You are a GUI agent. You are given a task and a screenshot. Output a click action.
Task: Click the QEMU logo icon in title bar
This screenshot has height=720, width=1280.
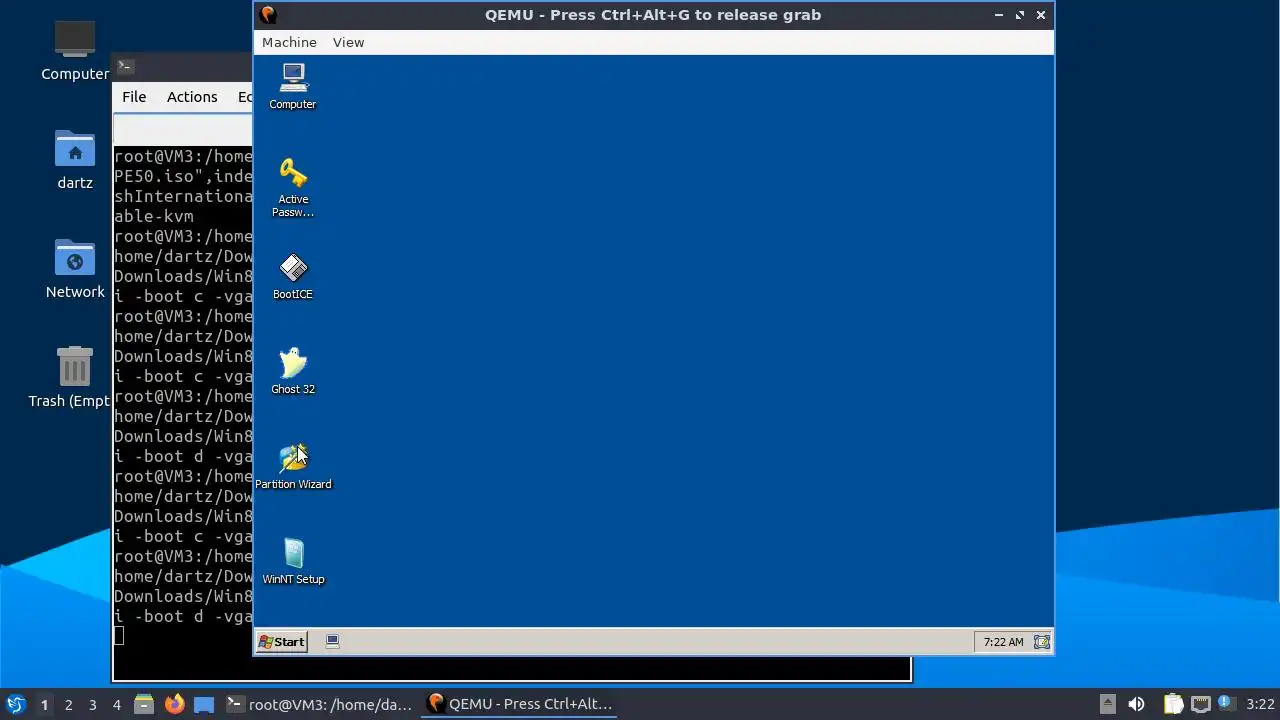pyautogui.click(x=268, y=15)
